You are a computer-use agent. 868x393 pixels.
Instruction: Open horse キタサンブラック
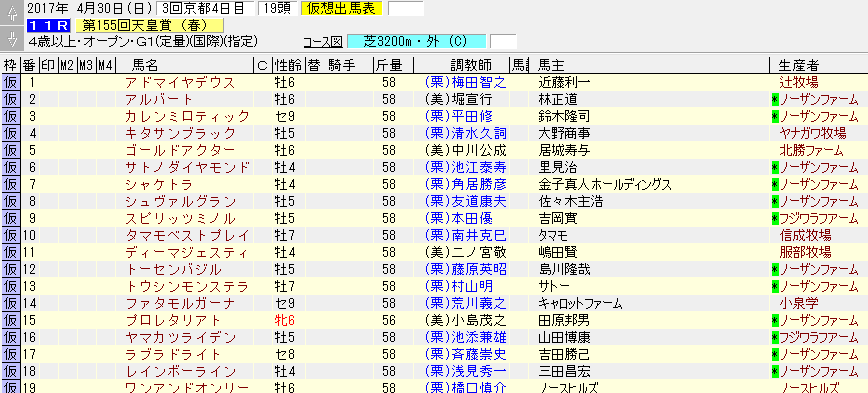pos(180,134)
